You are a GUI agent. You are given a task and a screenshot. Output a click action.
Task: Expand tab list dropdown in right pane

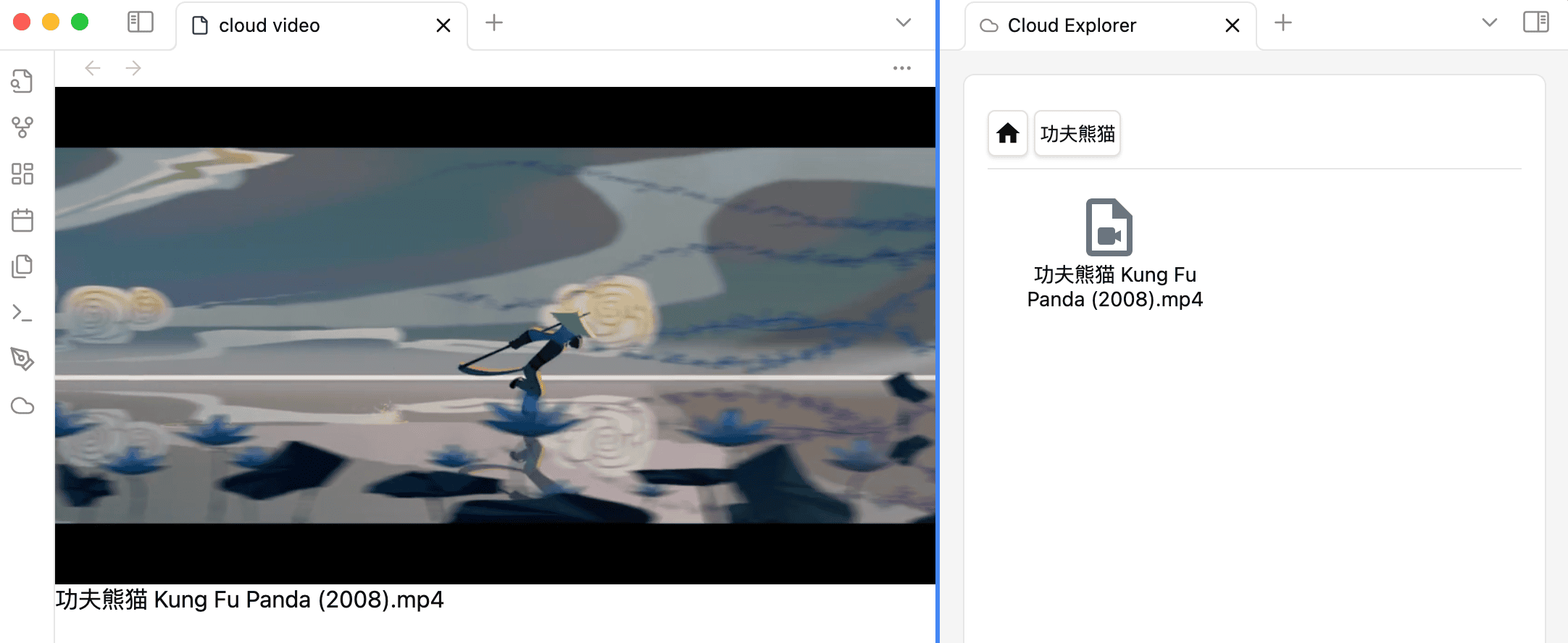pyautogui.click(x=1489, y=22)
